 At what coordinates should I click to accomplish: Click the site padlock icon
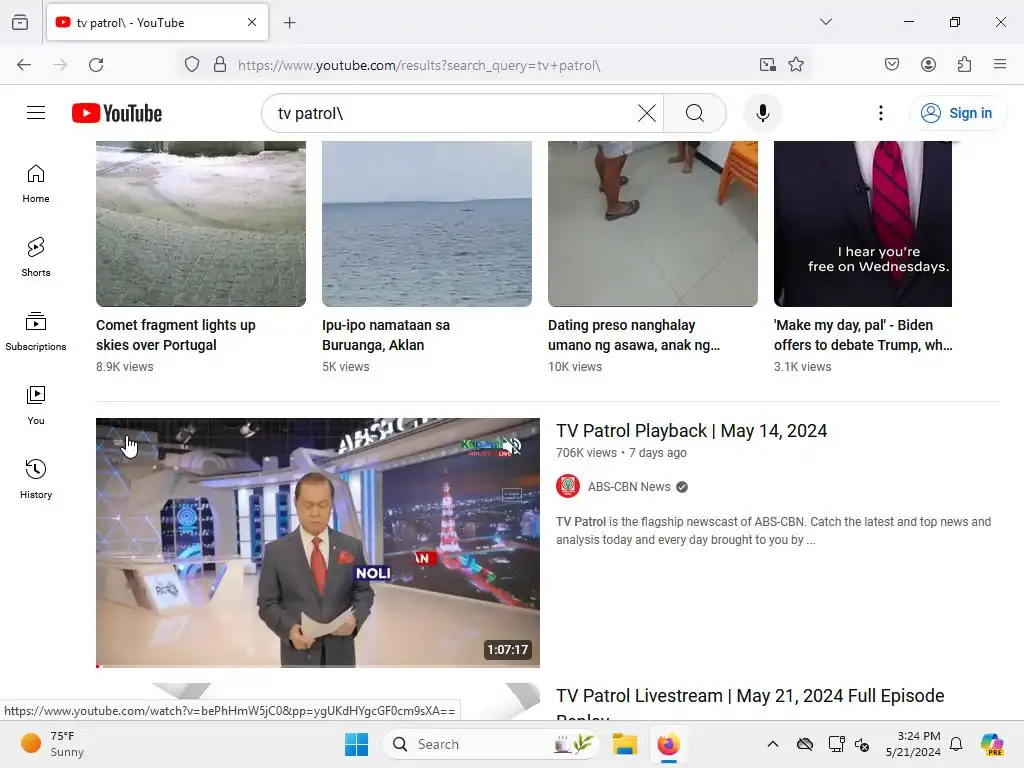pyautogui.click(x=220, y=65)
